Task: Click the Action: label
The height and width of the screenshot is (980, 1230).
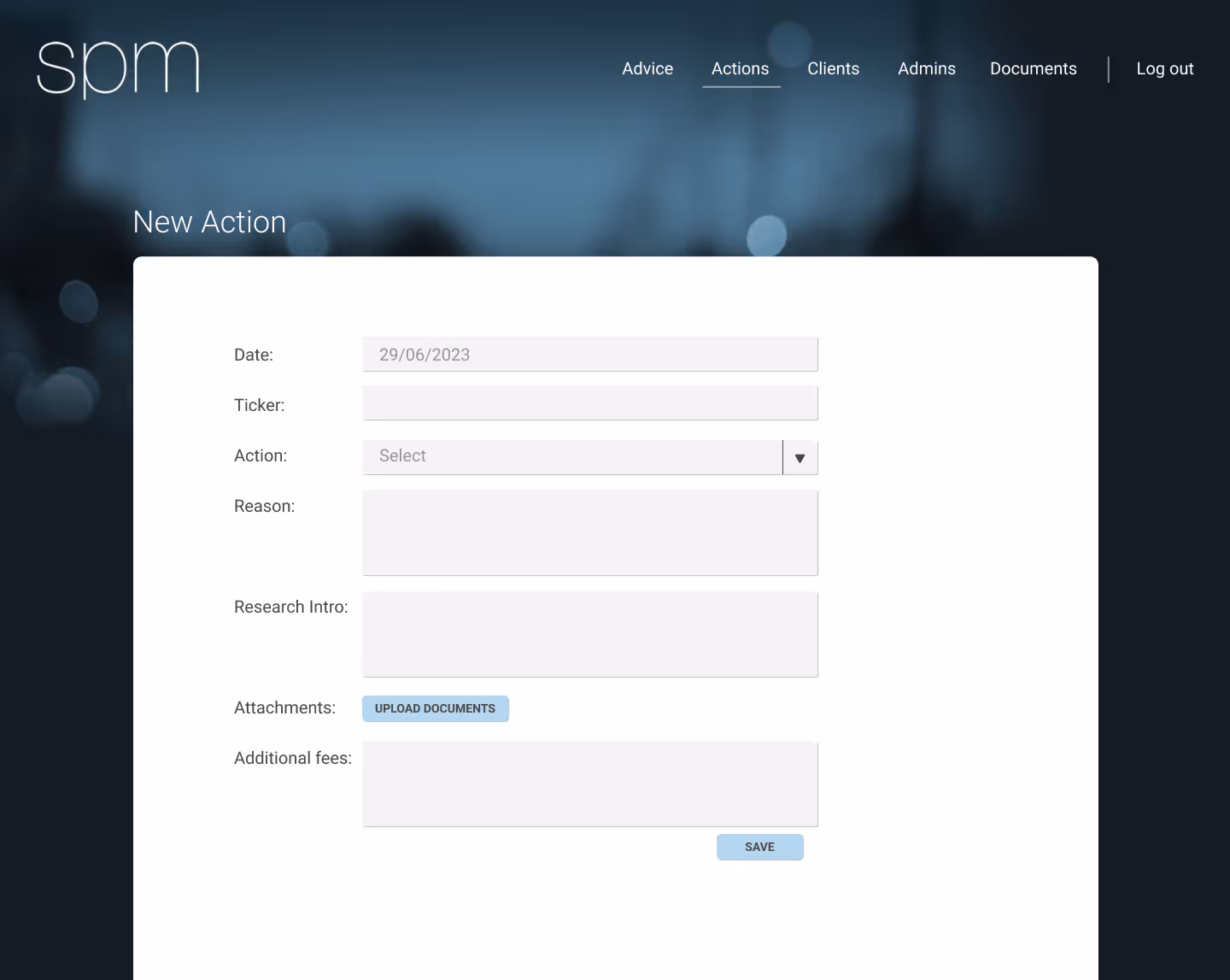Action: 261,455
